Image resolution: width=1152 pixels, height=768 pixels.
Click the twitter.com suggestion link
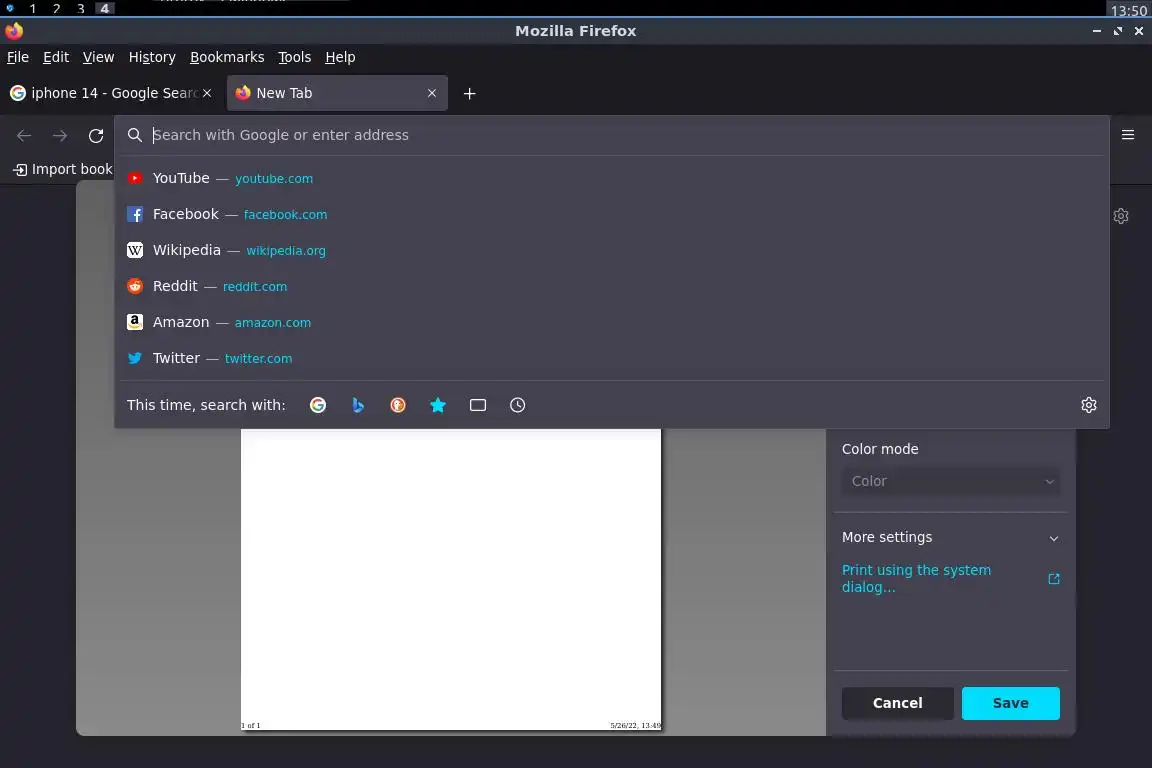point(259,359)
